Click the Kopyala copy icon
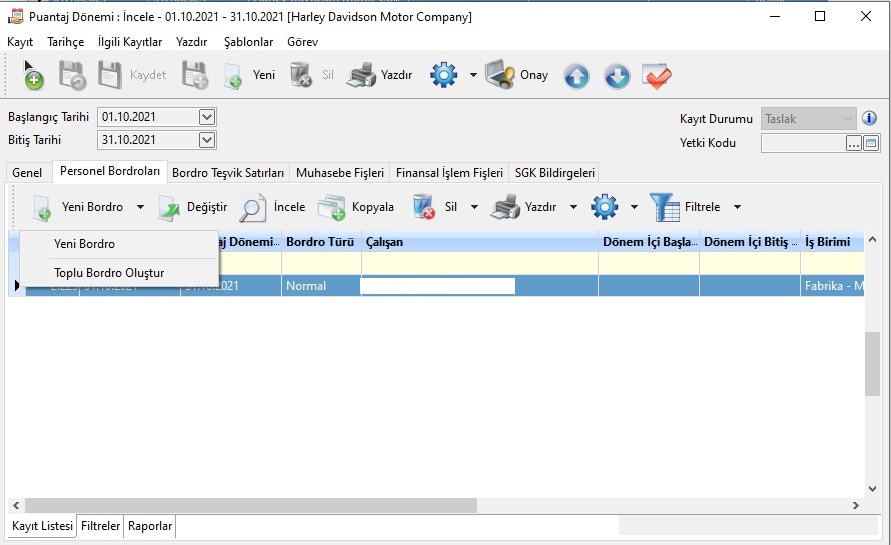The image size is (891, 545). click(x=331, y=207)
